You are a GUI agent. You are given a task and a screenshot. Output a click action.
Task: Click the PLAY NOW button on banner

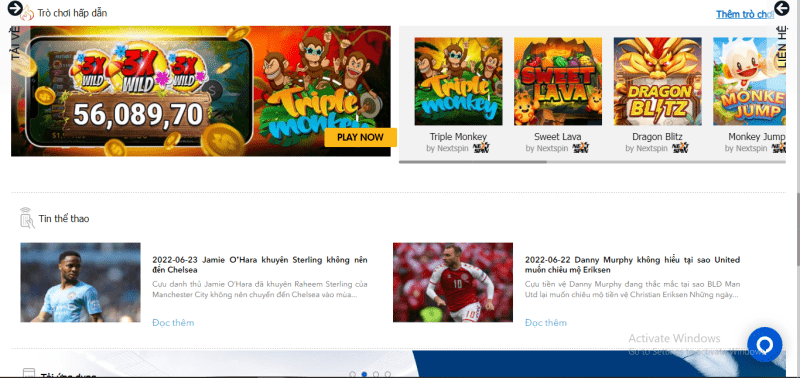[x=360, y=137]
